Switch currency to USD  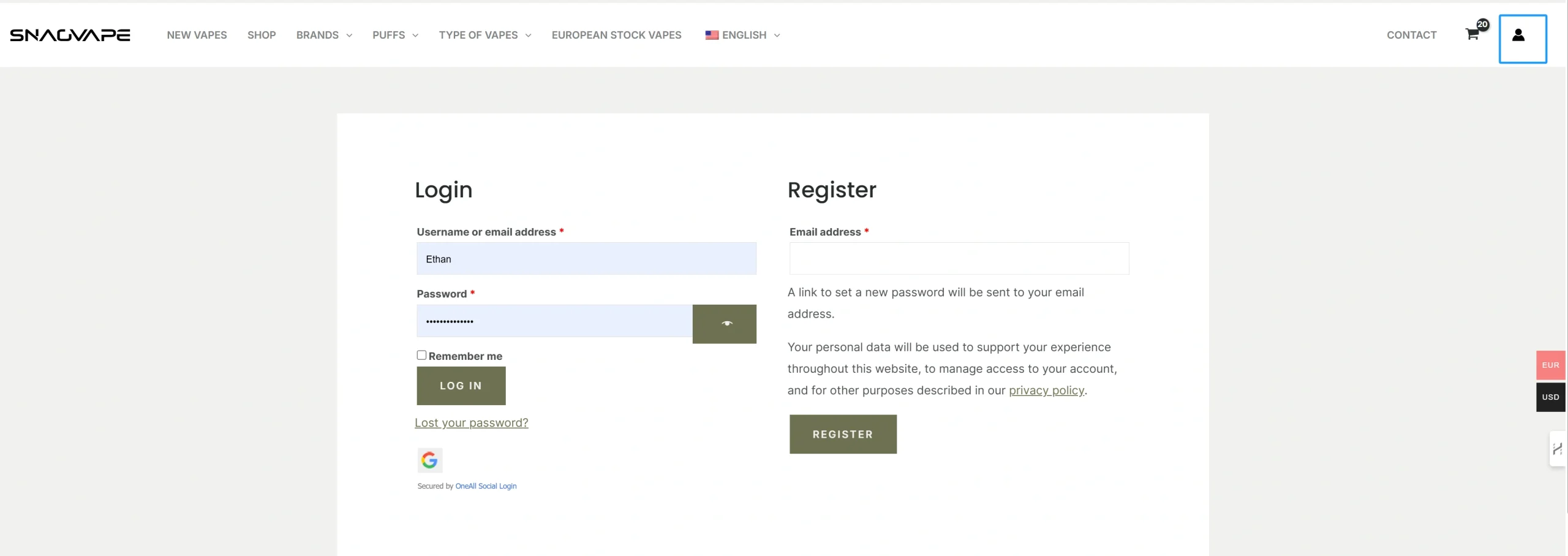[1550, 397]
